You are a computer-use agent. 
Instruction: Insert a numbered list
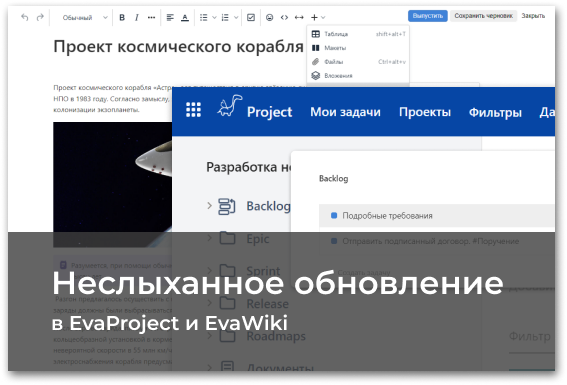[x=225, y=17]
